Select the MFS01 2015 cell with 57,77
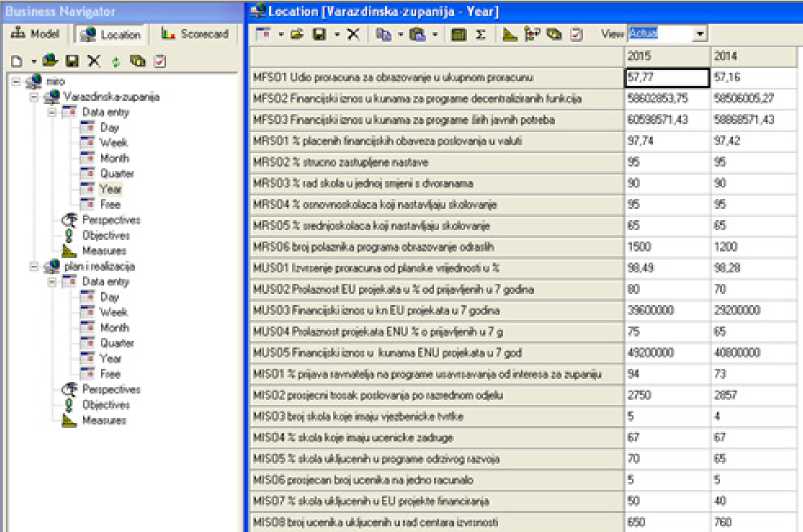Screen dimensions: 803x532 tap(666, 76)
